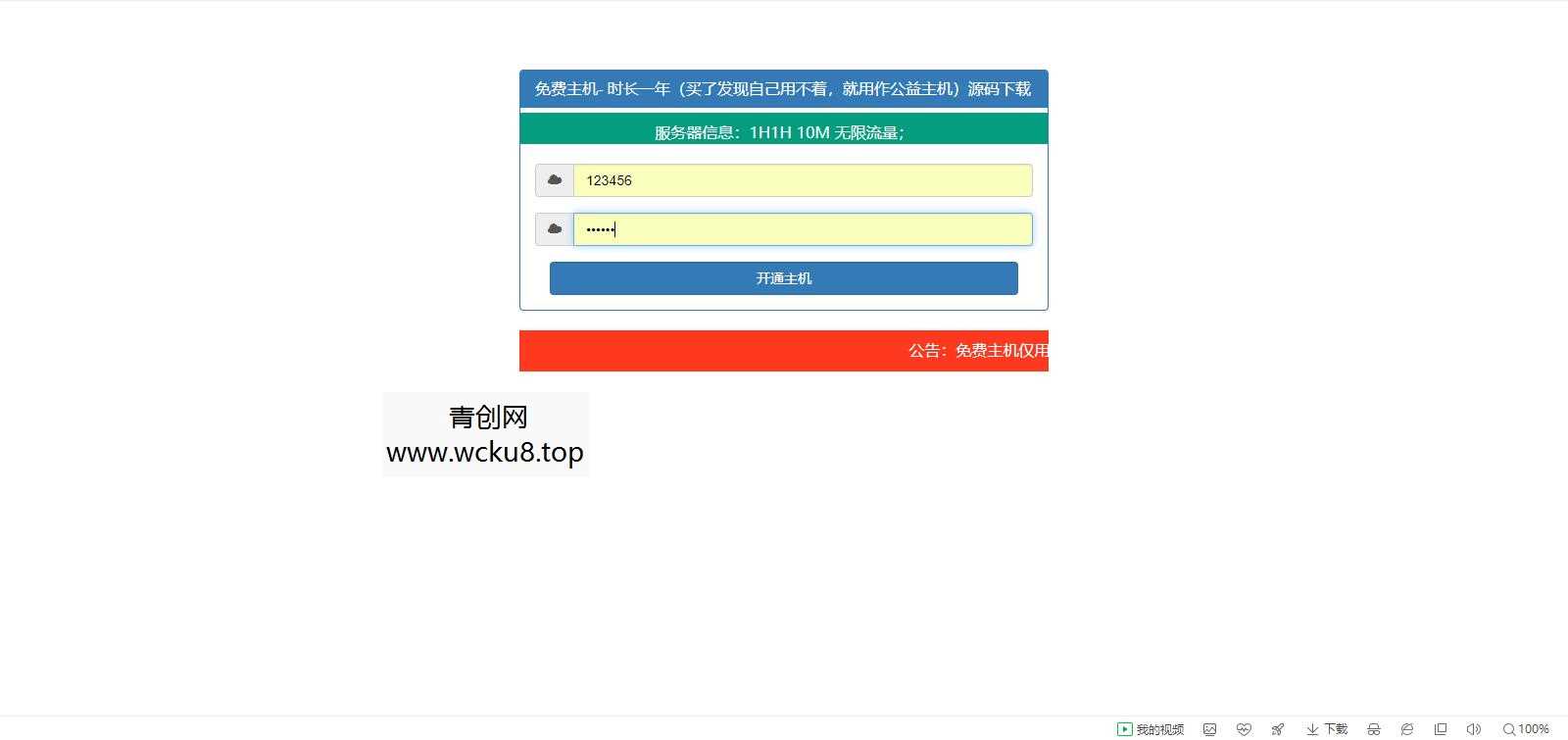1568x740 pixels.
Task: Open 我的视频 in the status bar
Action: (x=1151, y=729)
